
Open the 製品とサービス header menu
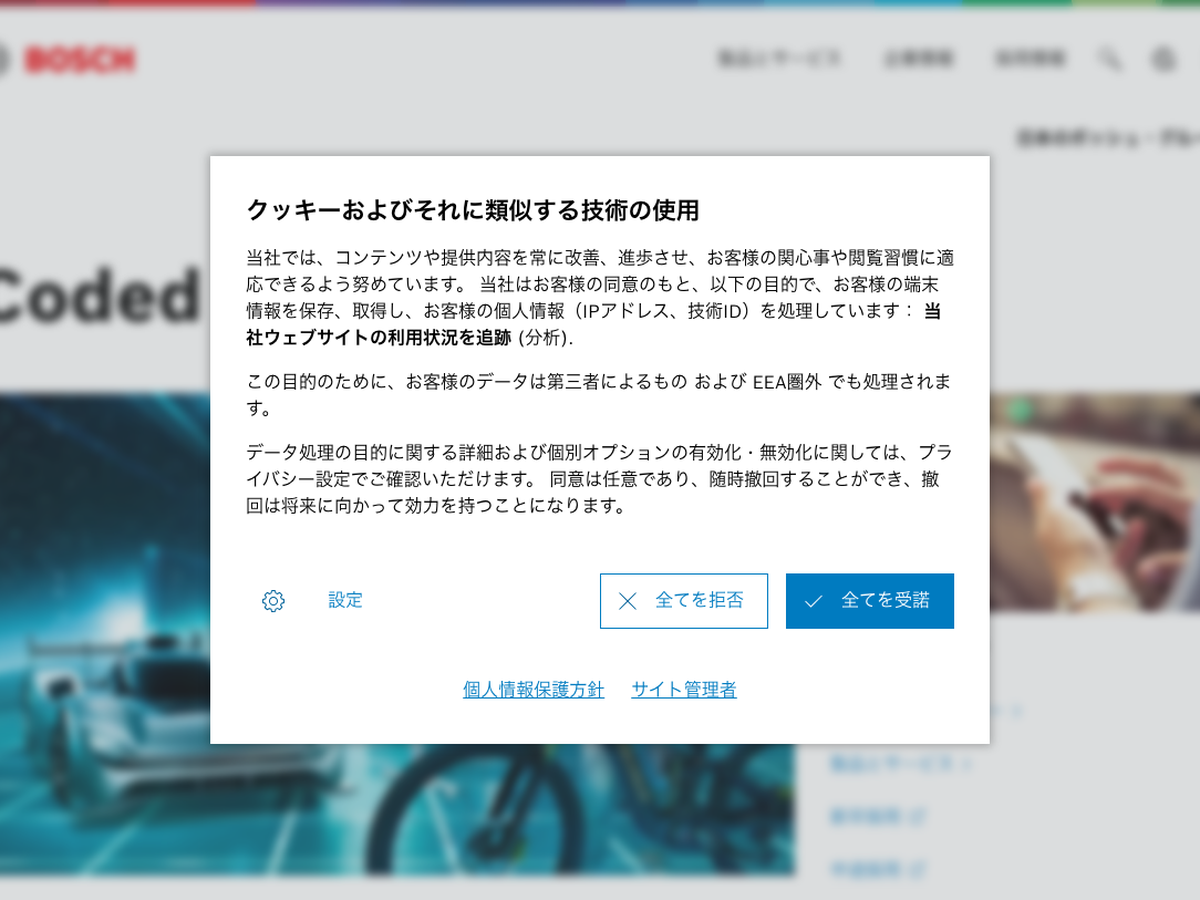(x=779, y=59)
